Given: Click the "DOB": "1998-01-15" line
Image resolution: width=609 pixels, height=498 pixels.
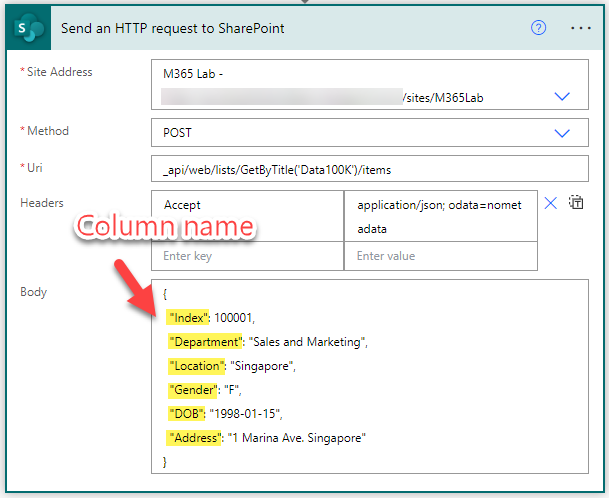Looking at the screenshot, I should (x=225, y=414).
